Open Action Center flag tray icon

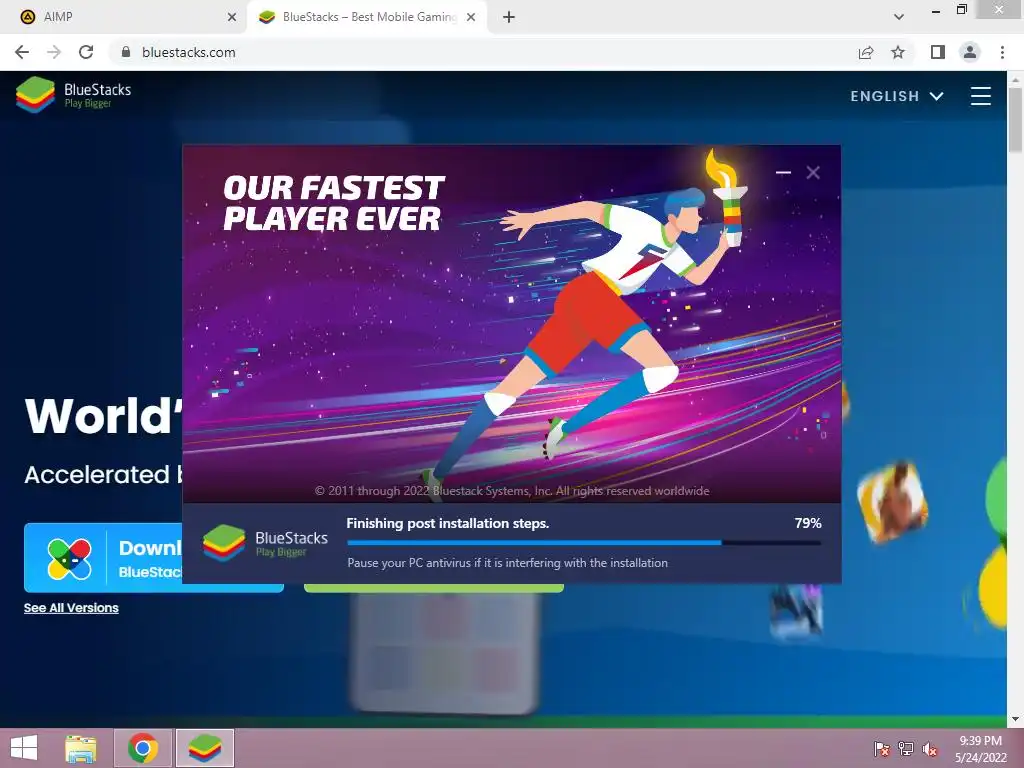click(882, 749)
